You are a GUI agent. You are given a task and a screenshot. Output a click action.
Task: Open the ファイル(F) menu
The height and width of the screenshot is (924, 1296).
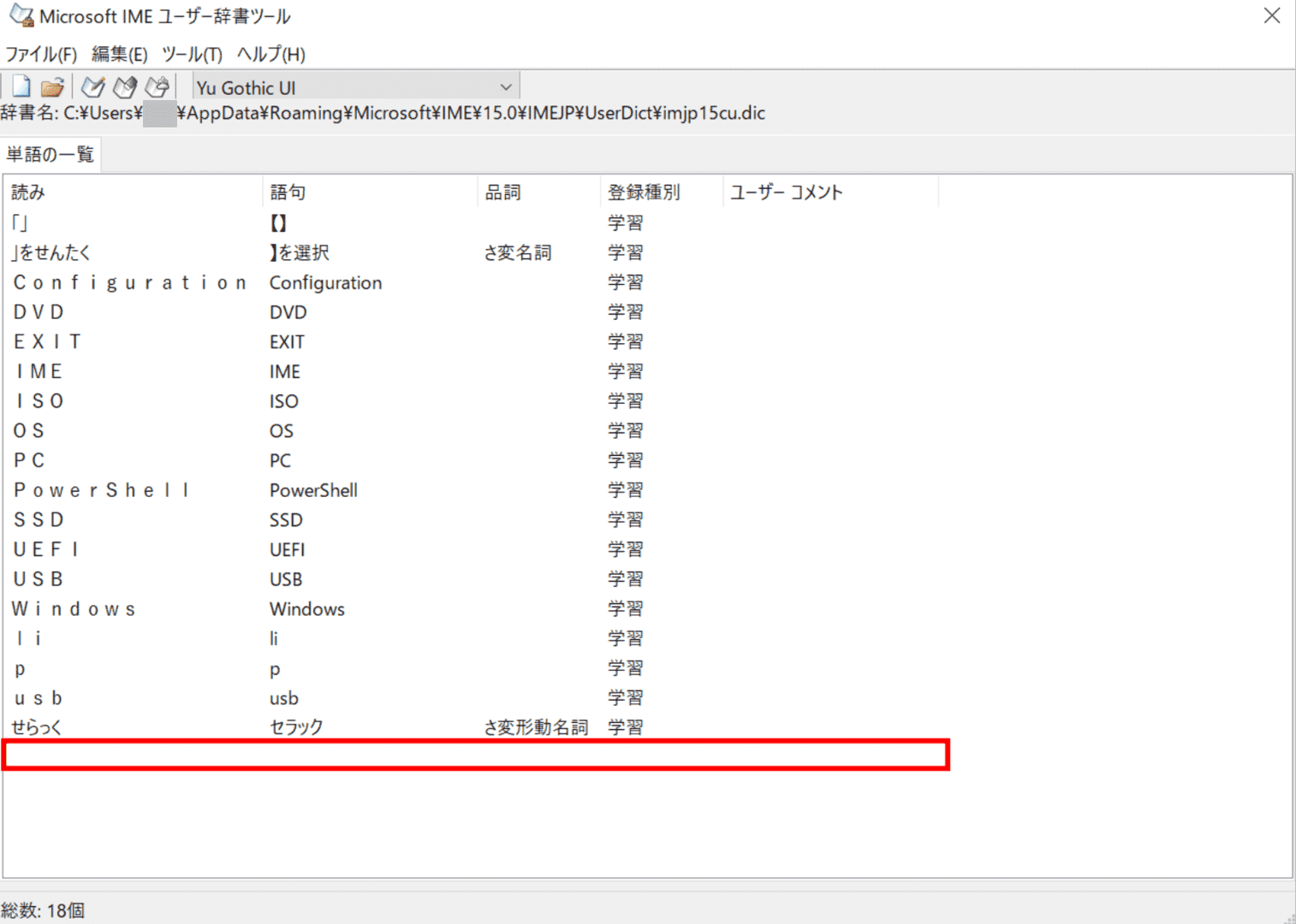tap(41, 55)
